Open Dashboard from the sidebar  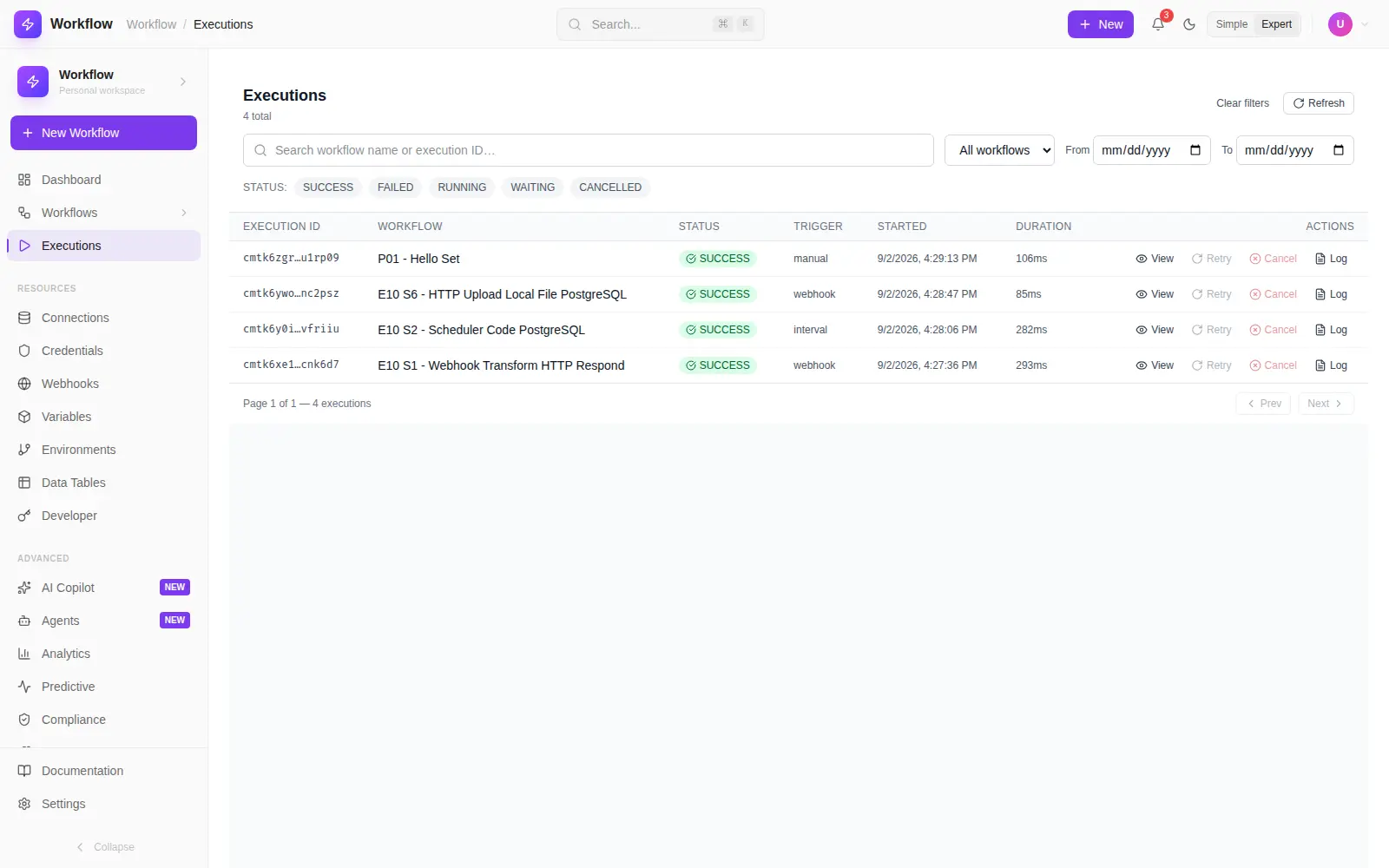[x=103, y=180]
